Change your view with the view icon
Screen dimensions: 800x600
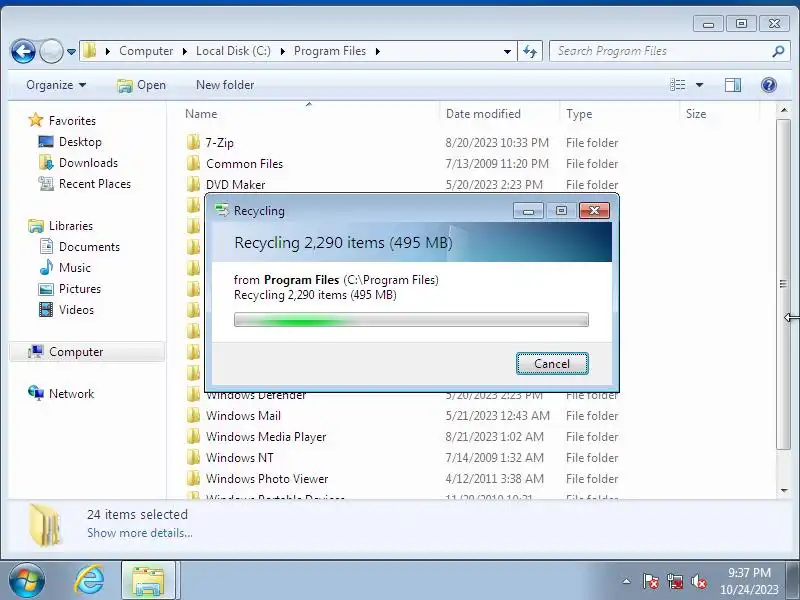[x=678, y=85]
